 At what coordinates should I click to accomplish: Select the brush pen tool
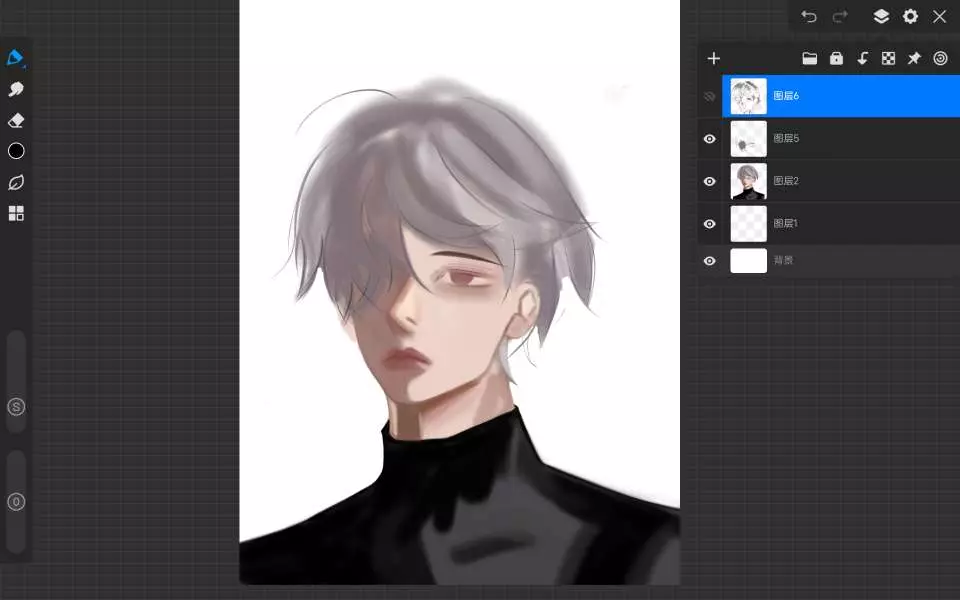(15, 57)
